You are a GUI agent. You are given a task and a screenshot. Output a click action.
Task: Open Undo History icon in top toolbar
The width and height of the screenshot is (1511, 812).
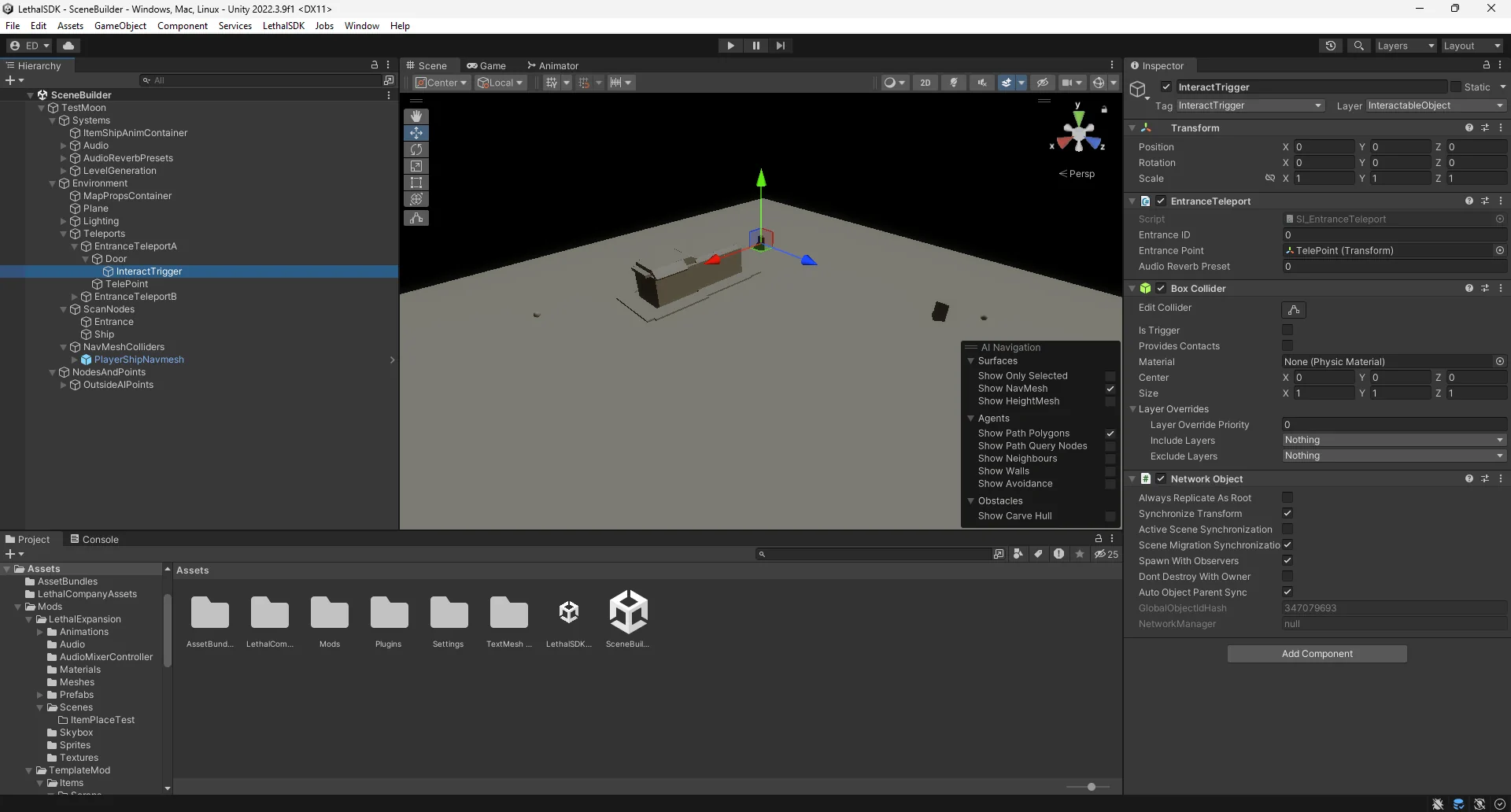point(1331,46)
